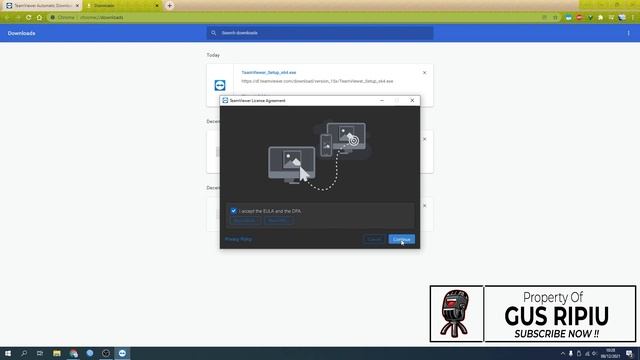This screenshot has height=360, width=640.
Task: Close the TeamViewer Automatic Download tab
Action: point(77,6)
